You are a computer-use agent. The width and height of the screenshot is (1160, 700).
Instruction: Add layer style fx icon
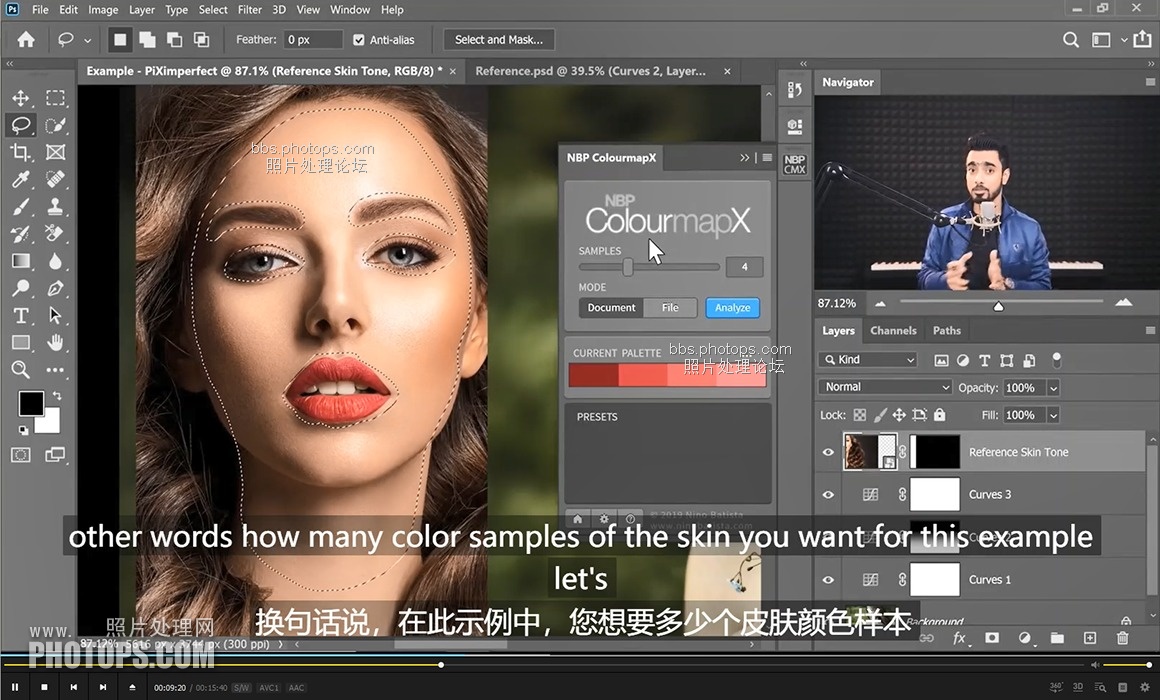[x=960, y=638]
